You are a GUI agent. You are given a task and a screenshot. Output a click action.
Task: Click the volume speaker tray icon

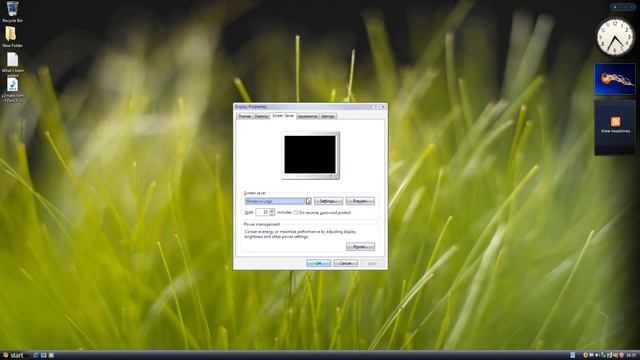point(596,355)
